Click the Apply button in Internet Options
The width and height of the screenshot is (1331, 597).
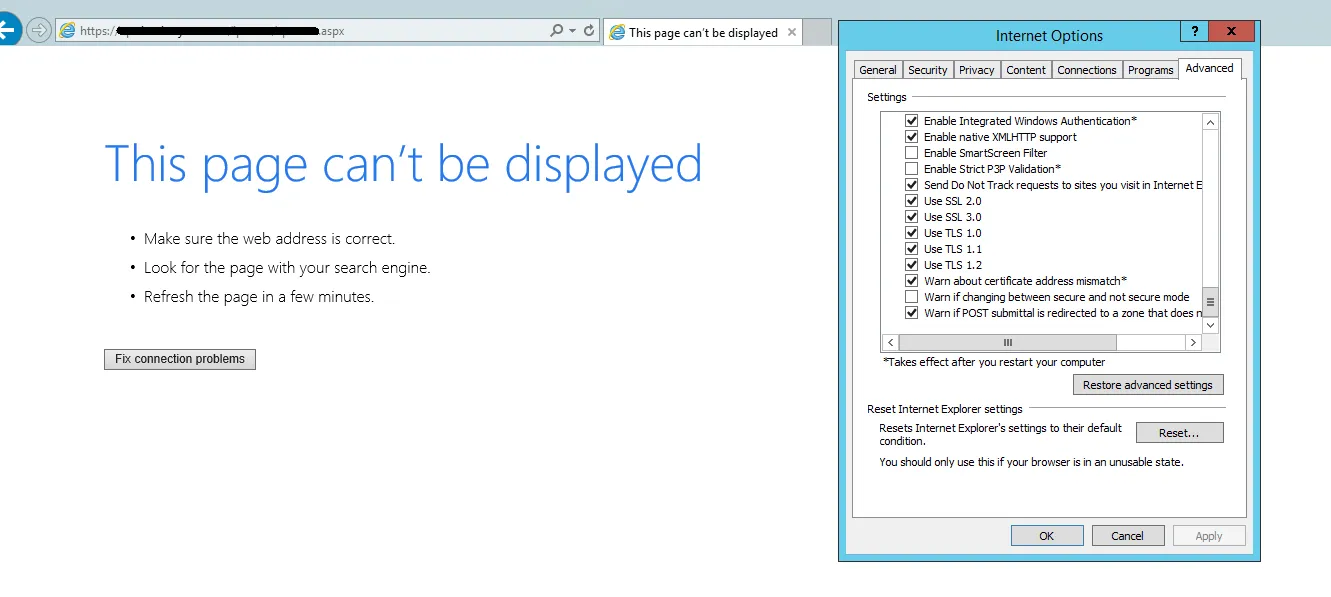tap(1209, 536)
